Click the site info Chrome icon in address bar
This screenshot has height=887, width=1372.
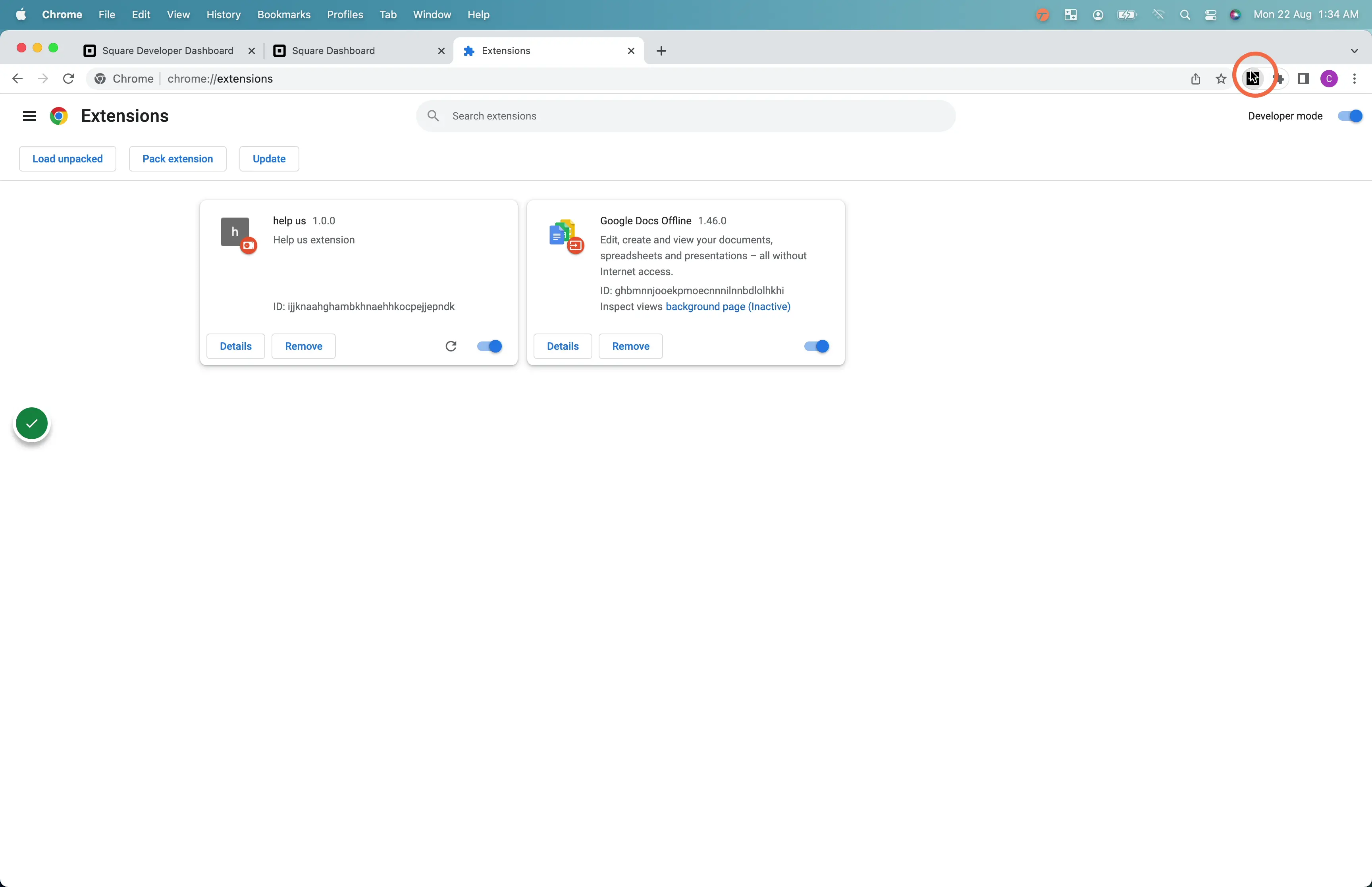[x=100, y=79]
